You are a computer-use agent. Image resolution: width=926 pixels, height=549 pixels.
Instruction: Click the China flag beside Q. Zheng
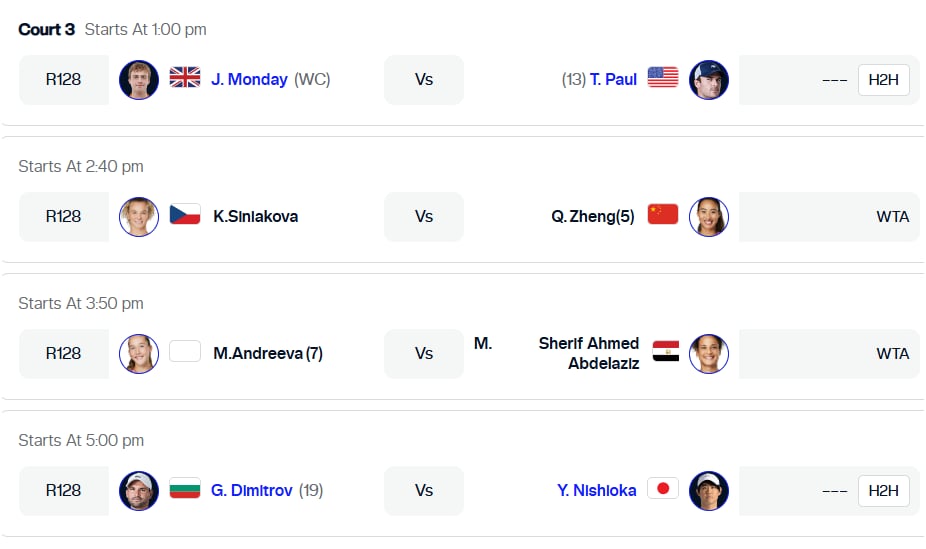pos(663,214)
